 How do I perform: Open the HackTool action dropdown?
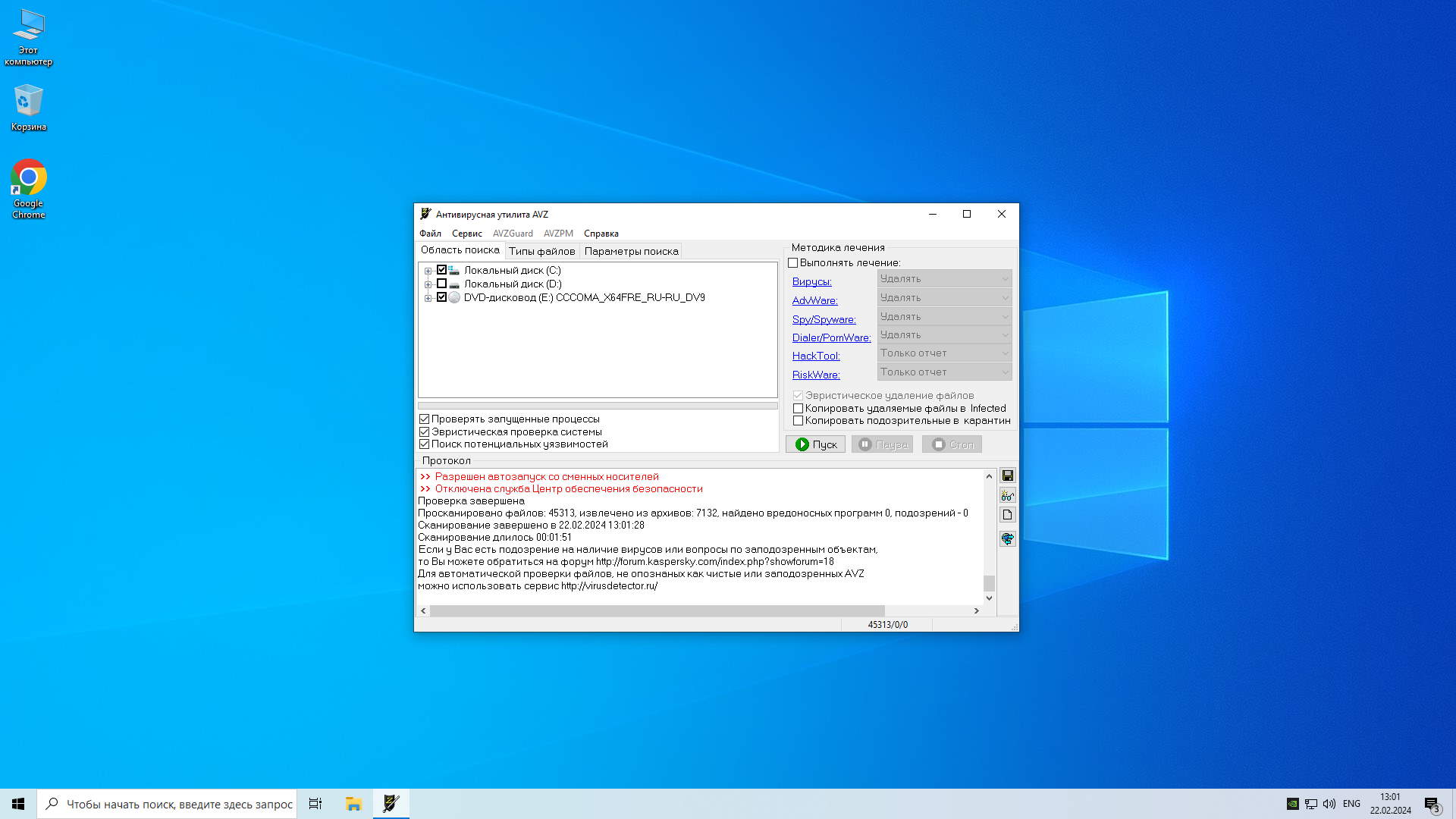pos(944,353)
